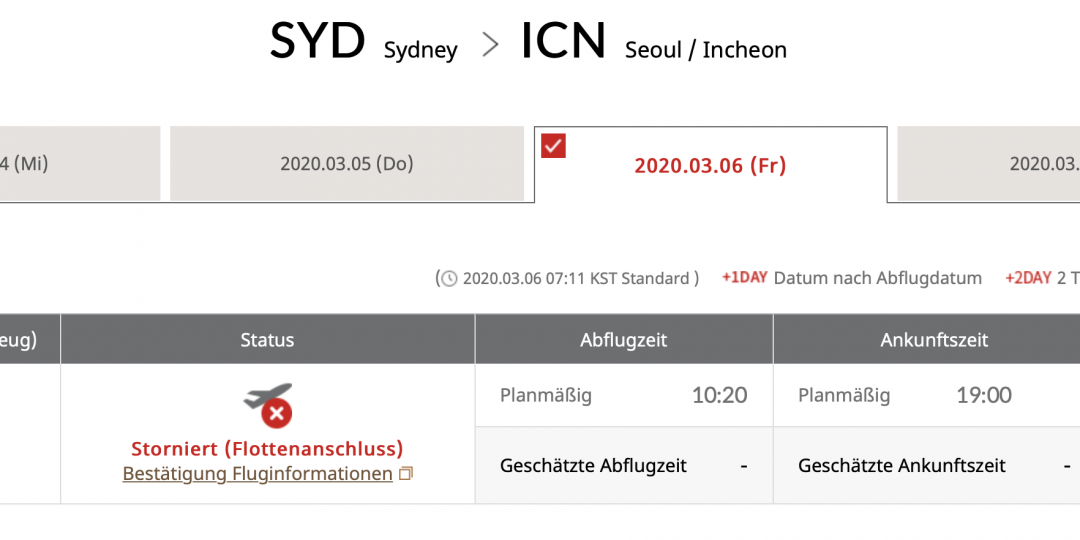Switch to the partially visible (Mi) date tab
This screenshot has height=540, width=1080.
point(80,164)
